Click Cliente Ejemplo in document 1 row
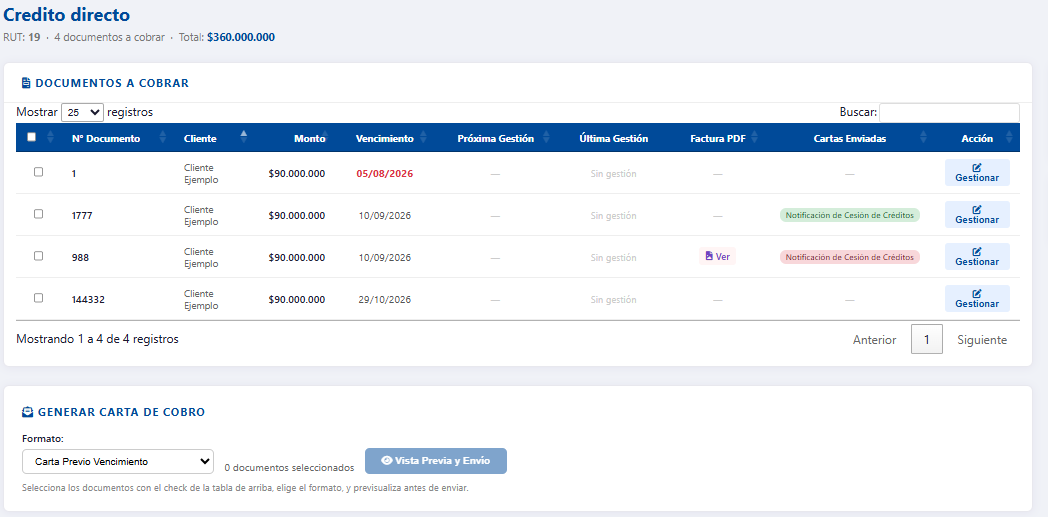 click(201, 174)
